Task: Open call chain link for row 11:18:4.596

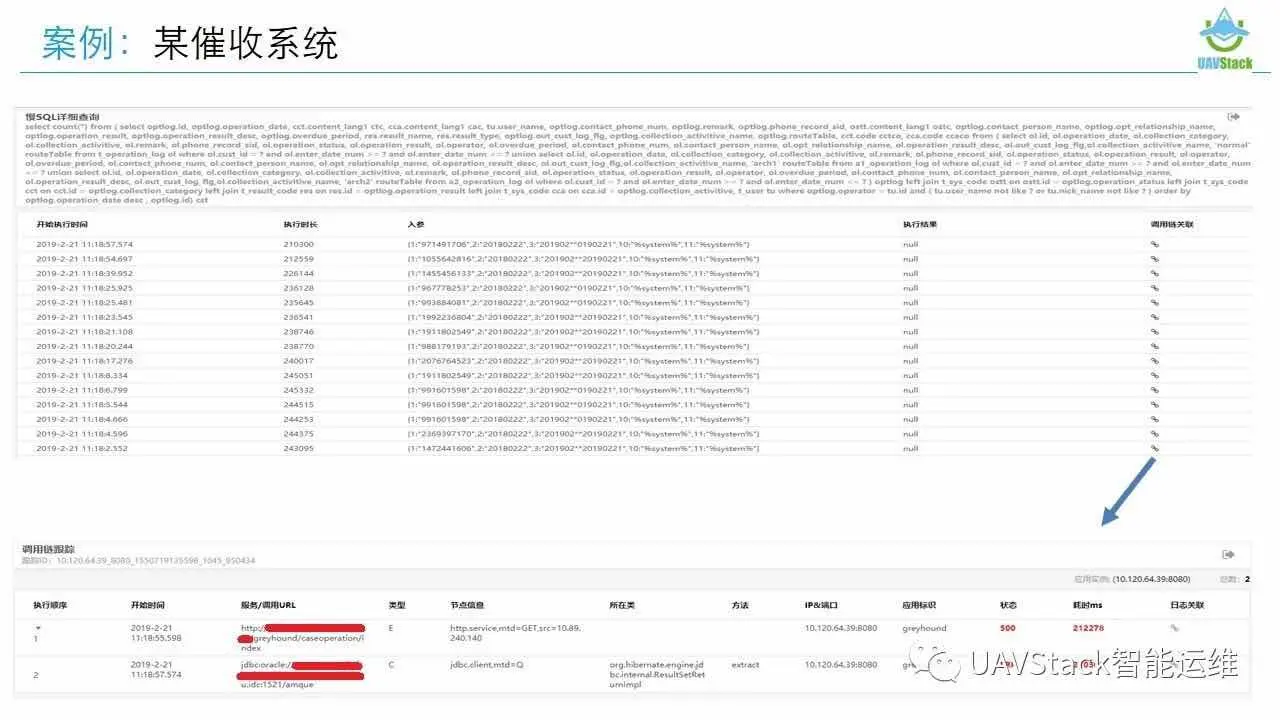Action: pyautogui.click(x=1155, y=434)
